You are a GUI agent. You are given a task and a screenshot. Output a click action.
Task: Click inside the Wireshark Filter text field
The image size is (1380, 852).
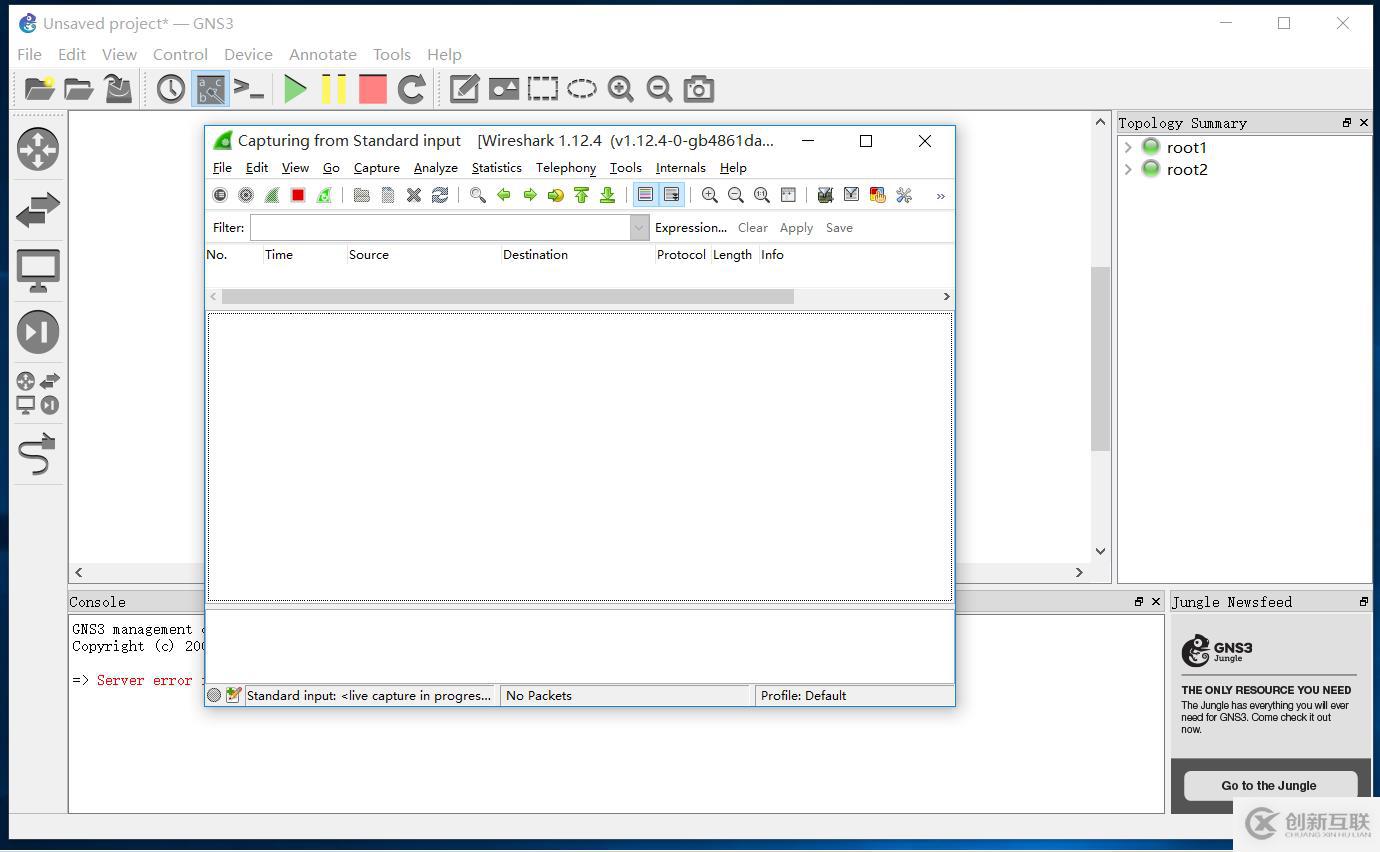click(440, 228)
